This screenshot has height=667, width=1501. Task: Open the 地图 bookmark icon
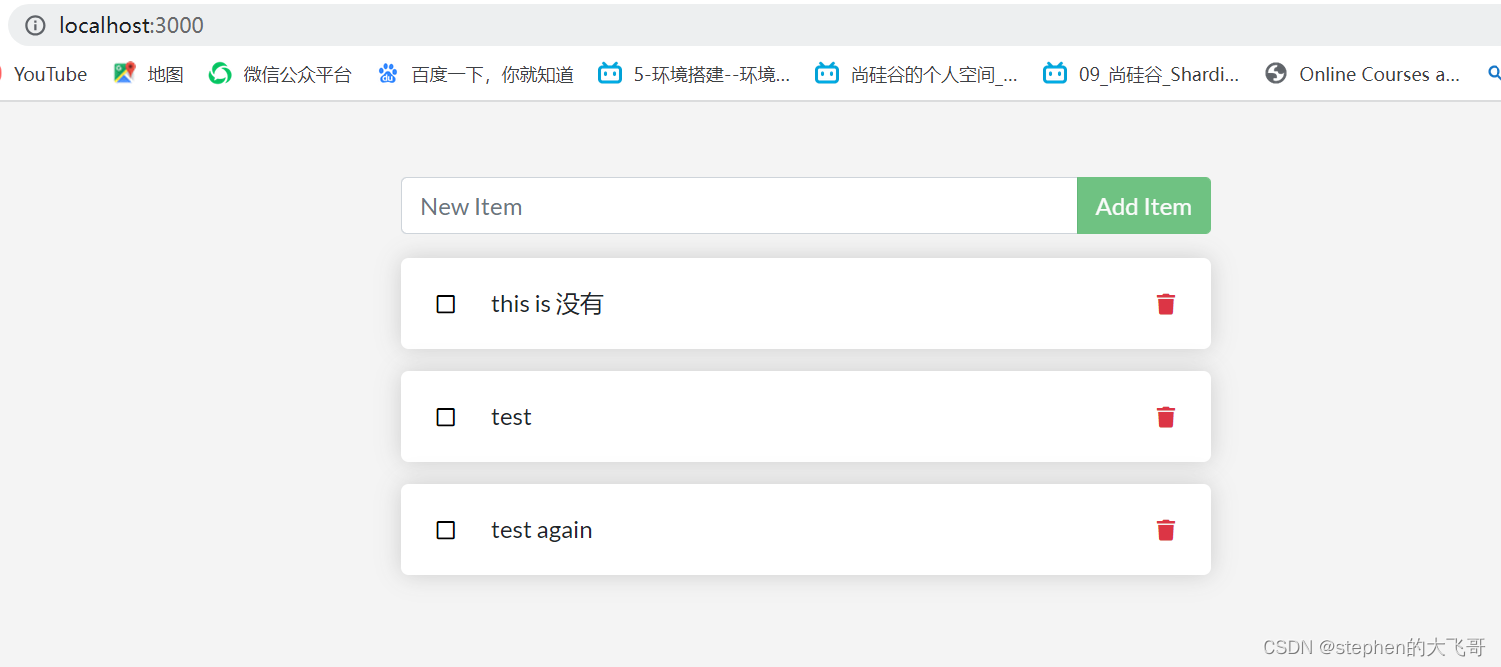coord(124,73)
